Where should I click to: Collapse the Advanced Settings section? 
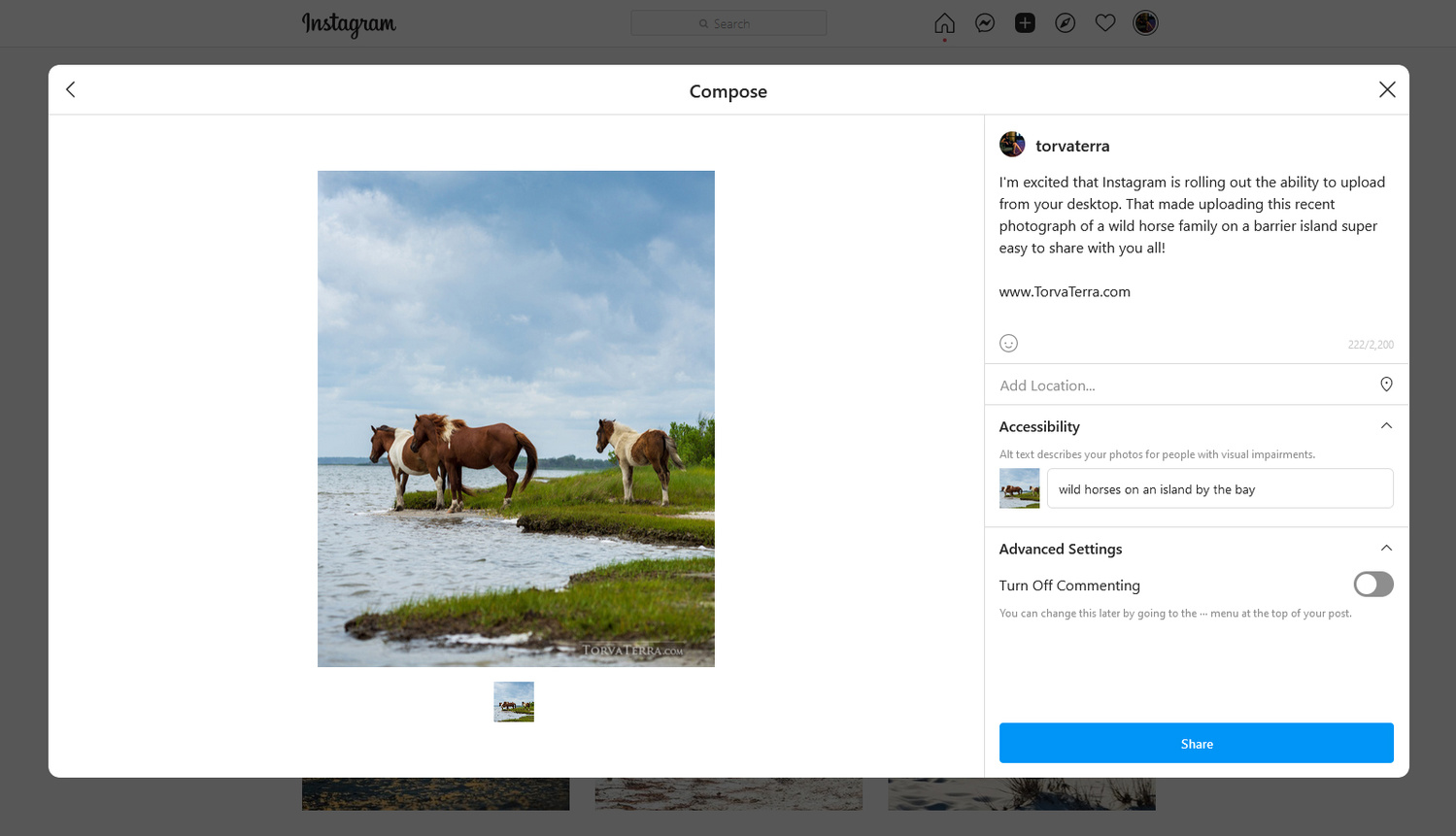pyautogui.click(x=1386, y=549)
